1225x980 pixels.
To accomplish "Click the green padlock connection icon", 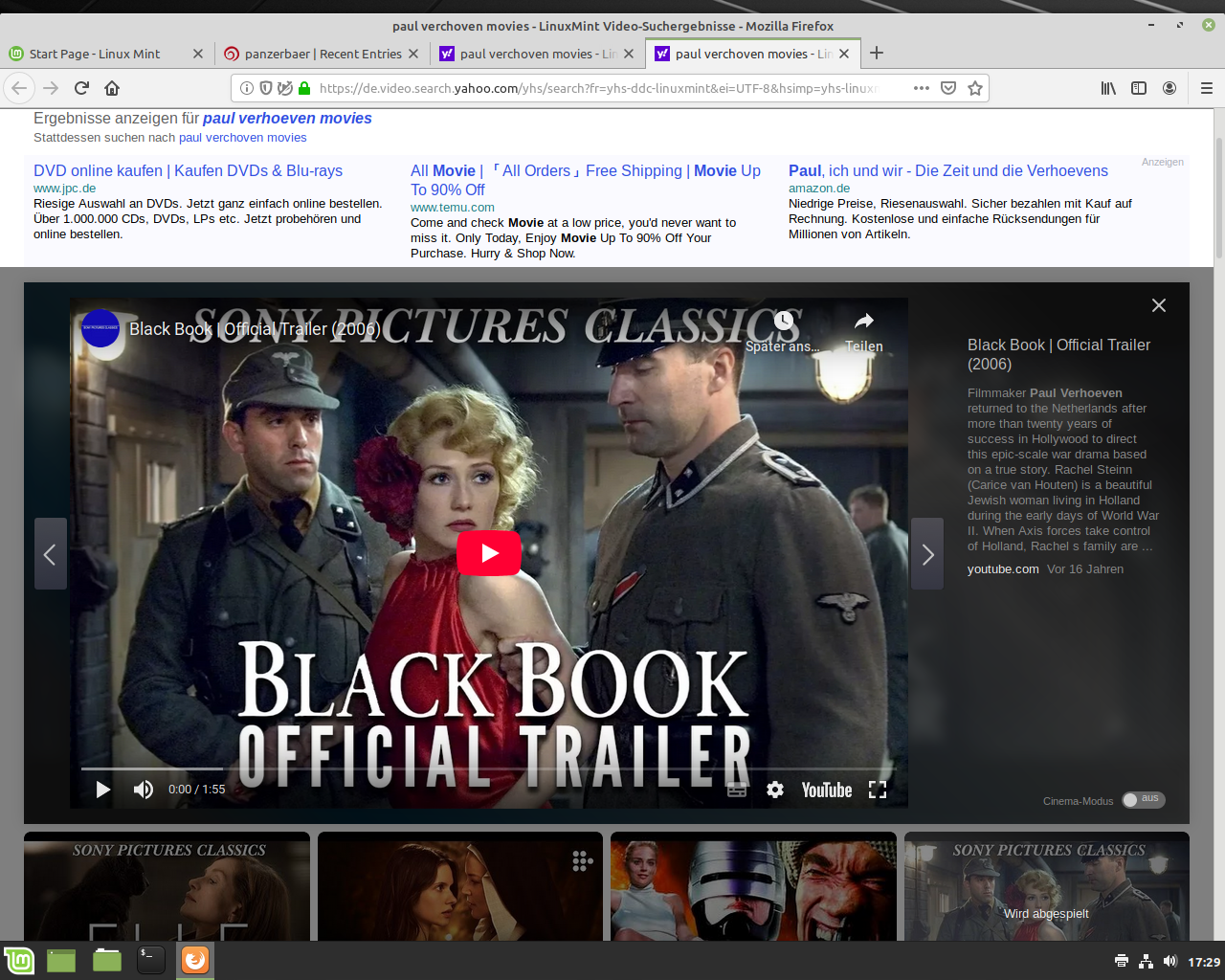I will pos(304,88).
